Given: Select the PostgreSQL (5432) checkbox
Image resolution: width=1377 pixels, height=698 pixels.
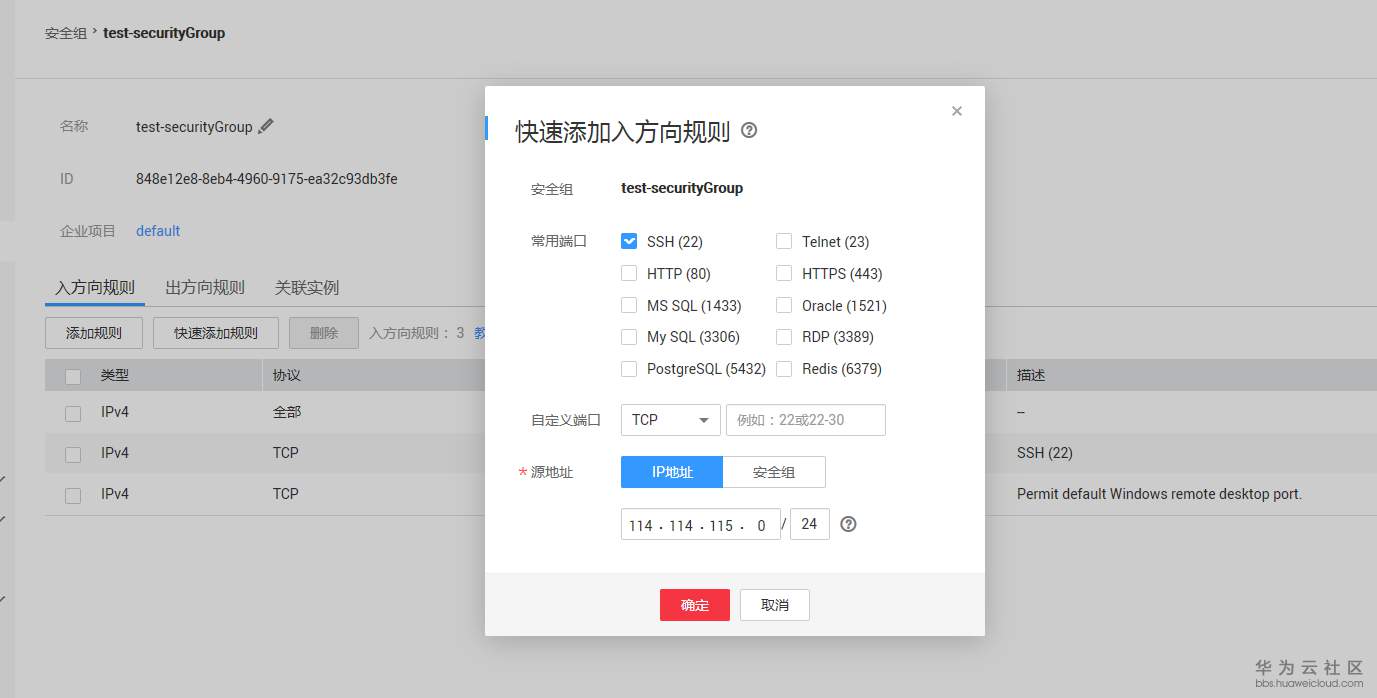Looking at the screenshot, I should click(x=629, y=369).
